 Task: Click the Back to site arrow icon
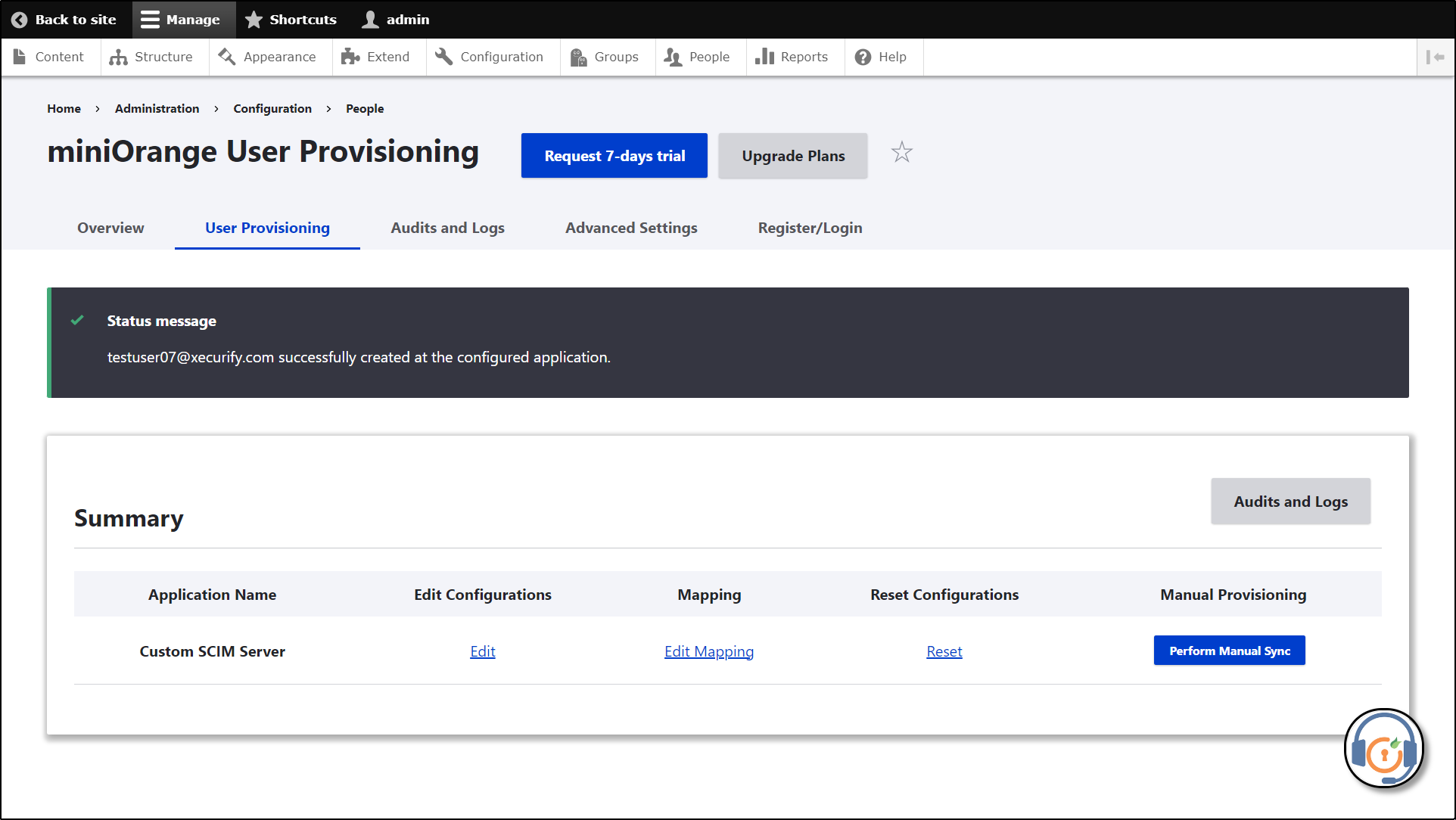pyautogui.click(x=20, y=19)
